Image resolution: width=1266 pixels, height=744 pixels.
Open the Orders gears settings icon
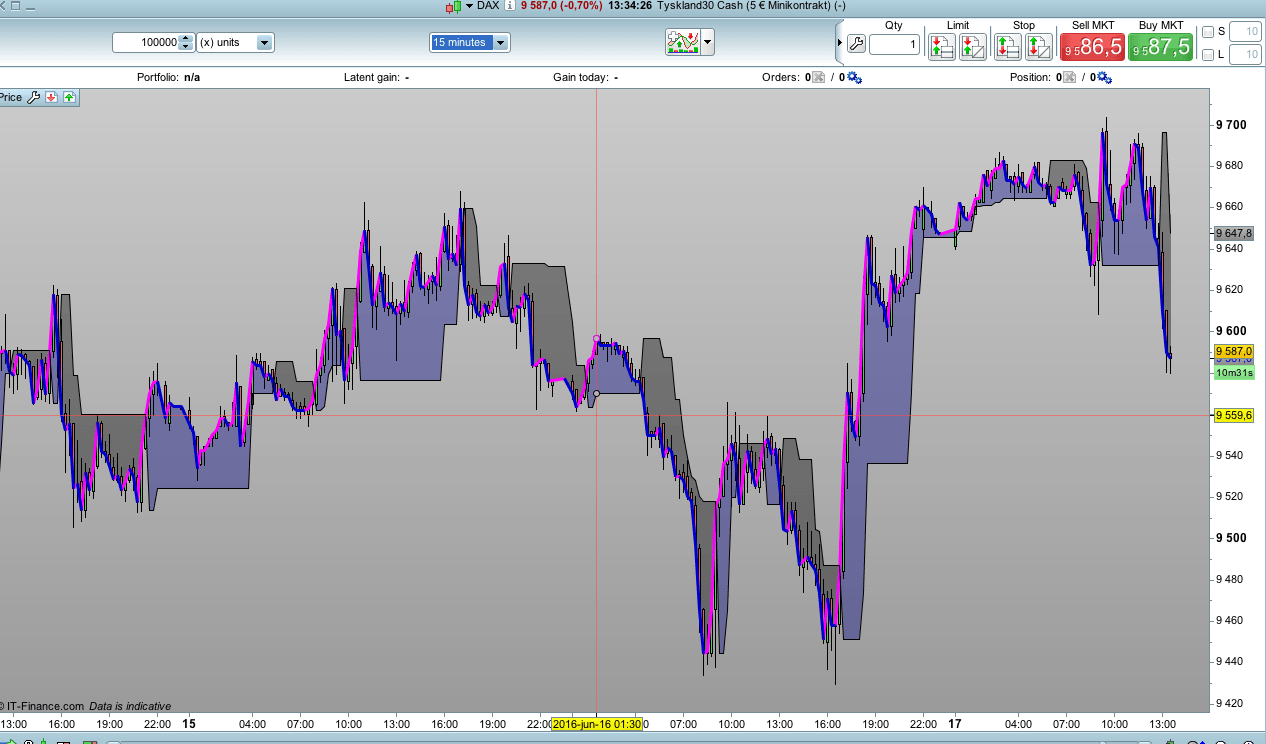(x=854, y=77)
